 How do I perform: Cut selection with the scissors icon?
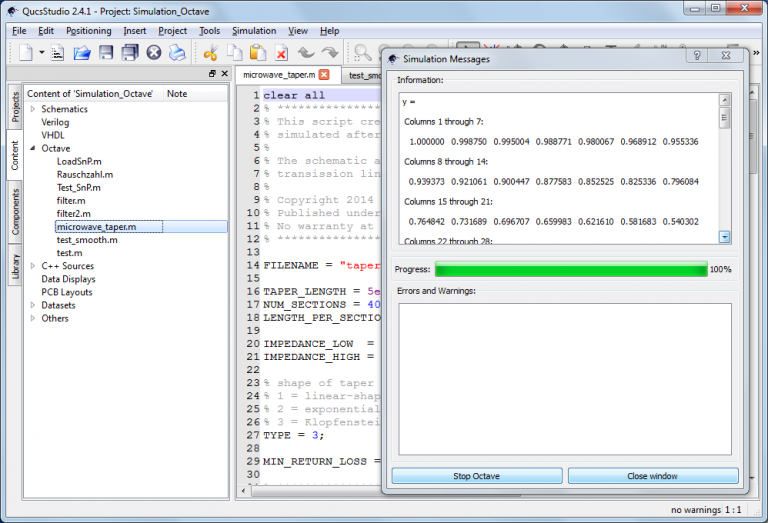[211, 53]
